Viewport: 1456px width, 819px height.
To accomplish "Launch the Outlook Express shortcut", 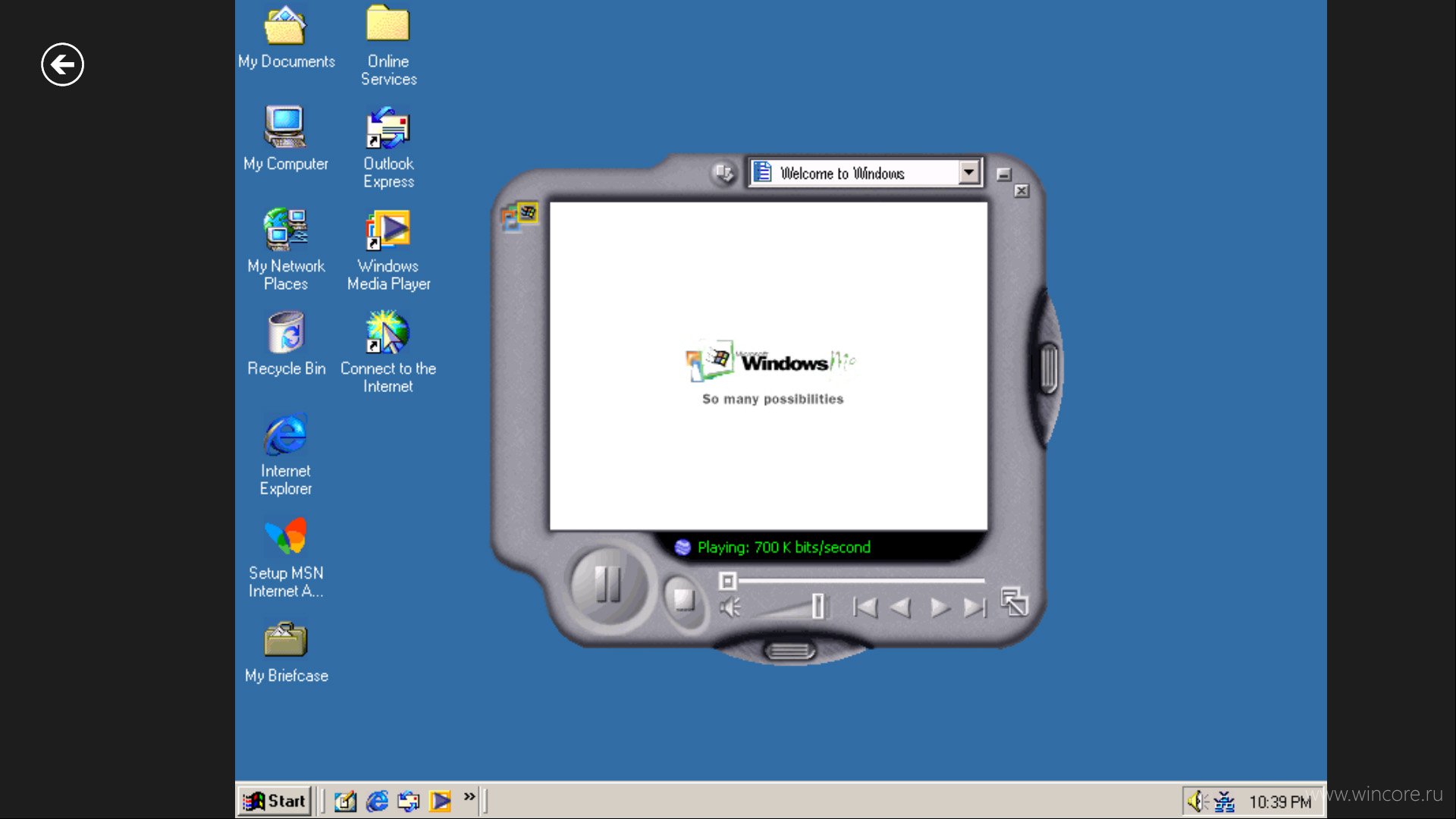I will [x=388, y=149].
